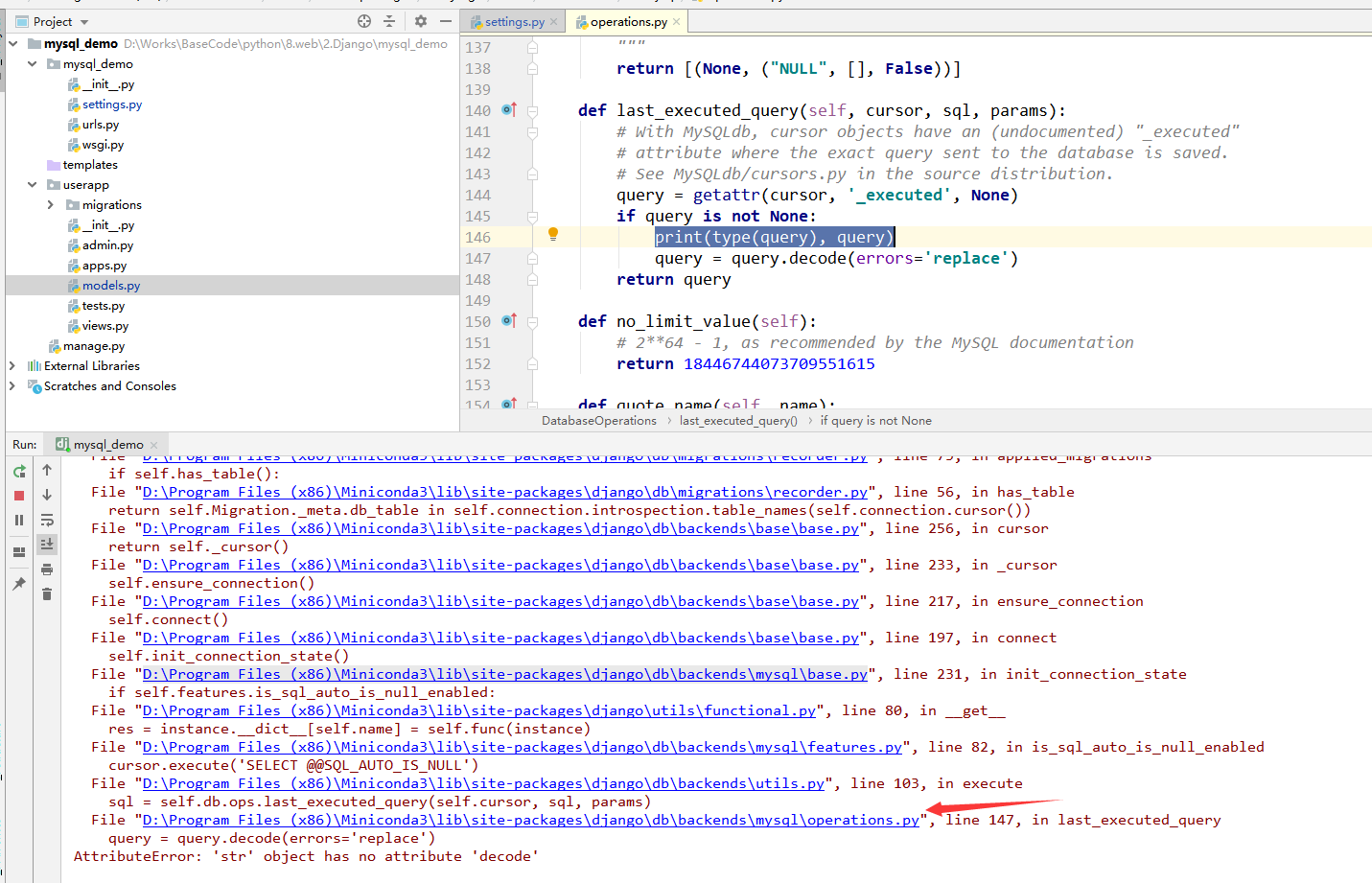Click the locate/scroll from source icon
The image size is (1372, 883).
click(x=364, y=21)
